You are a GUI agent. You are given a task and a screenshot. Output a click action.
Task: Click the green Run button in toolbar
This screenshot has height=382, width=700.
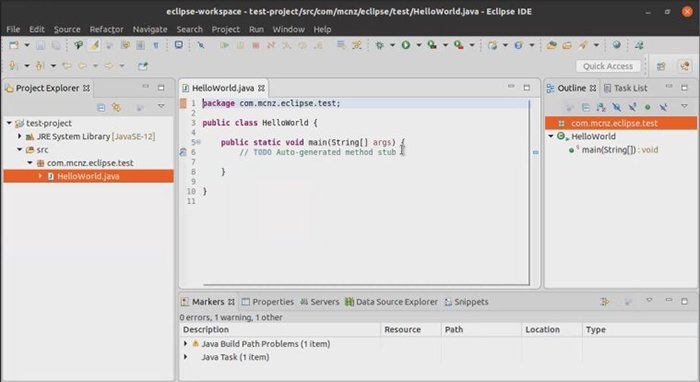406,45
